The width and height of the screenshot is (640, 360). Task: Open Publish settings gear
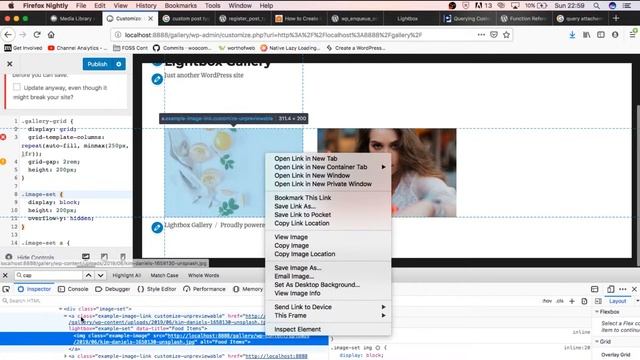click(x=119, y=64)
